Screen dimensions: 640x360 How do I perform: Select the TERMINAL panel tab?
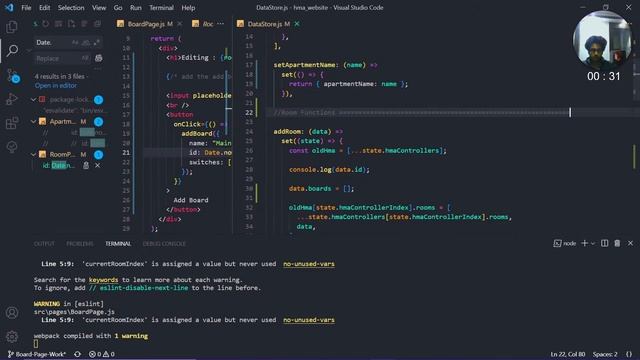[x=118, y=244]
